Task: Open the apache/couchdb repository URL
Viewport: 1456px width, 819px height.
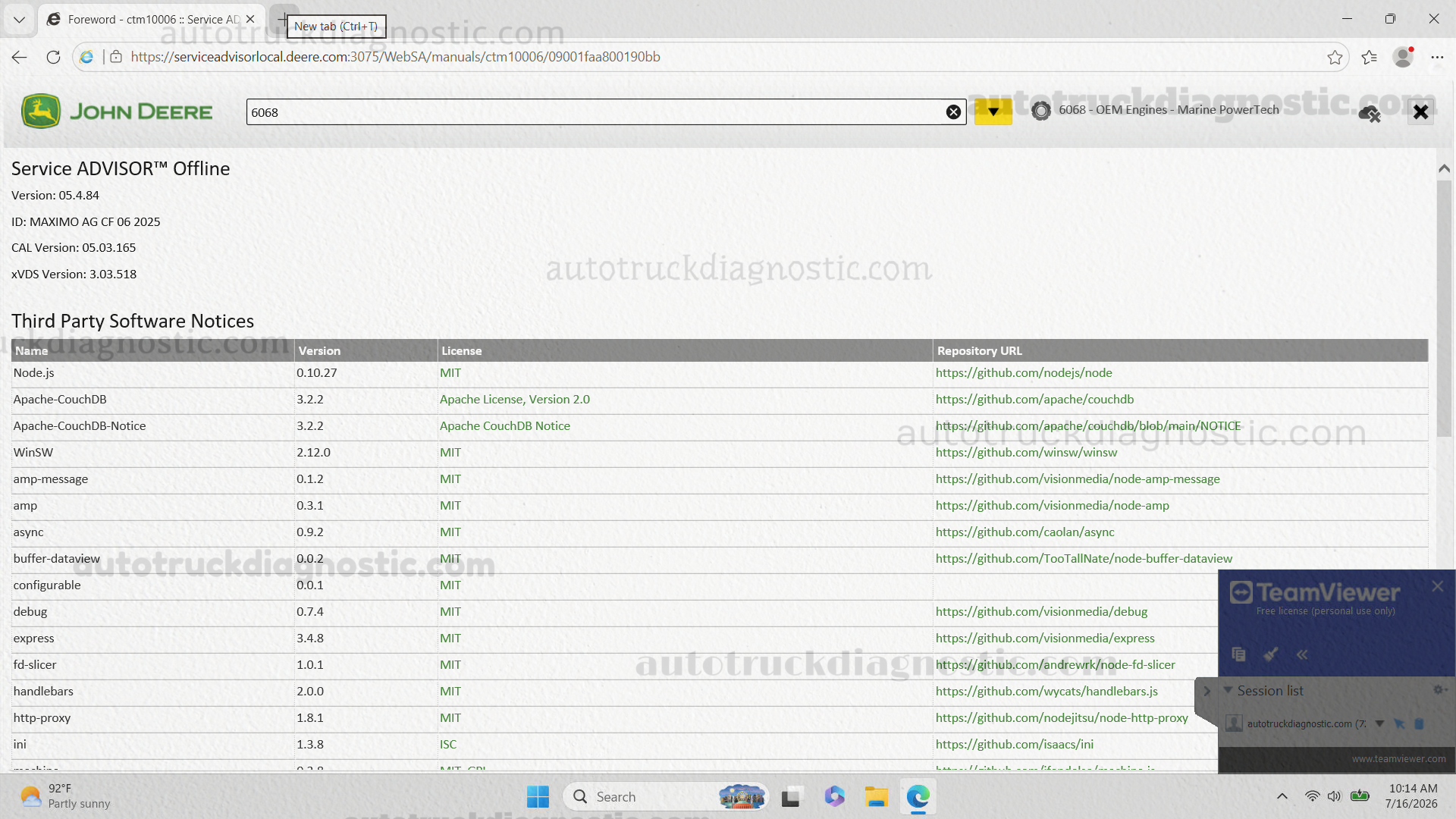Action: click(1034, 400)
